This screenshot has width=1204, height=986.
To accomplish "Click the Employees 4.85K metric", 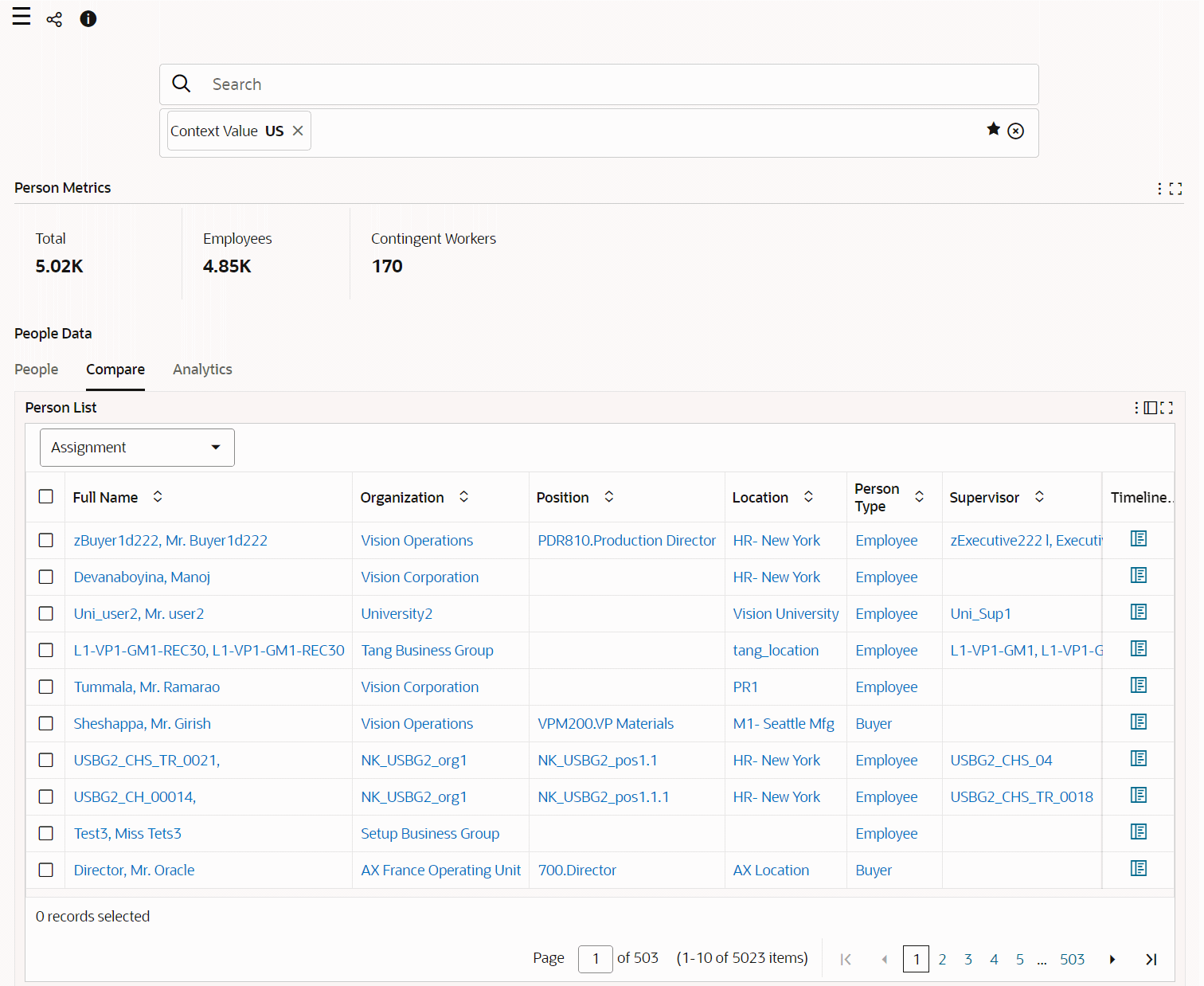I will 237,253.
